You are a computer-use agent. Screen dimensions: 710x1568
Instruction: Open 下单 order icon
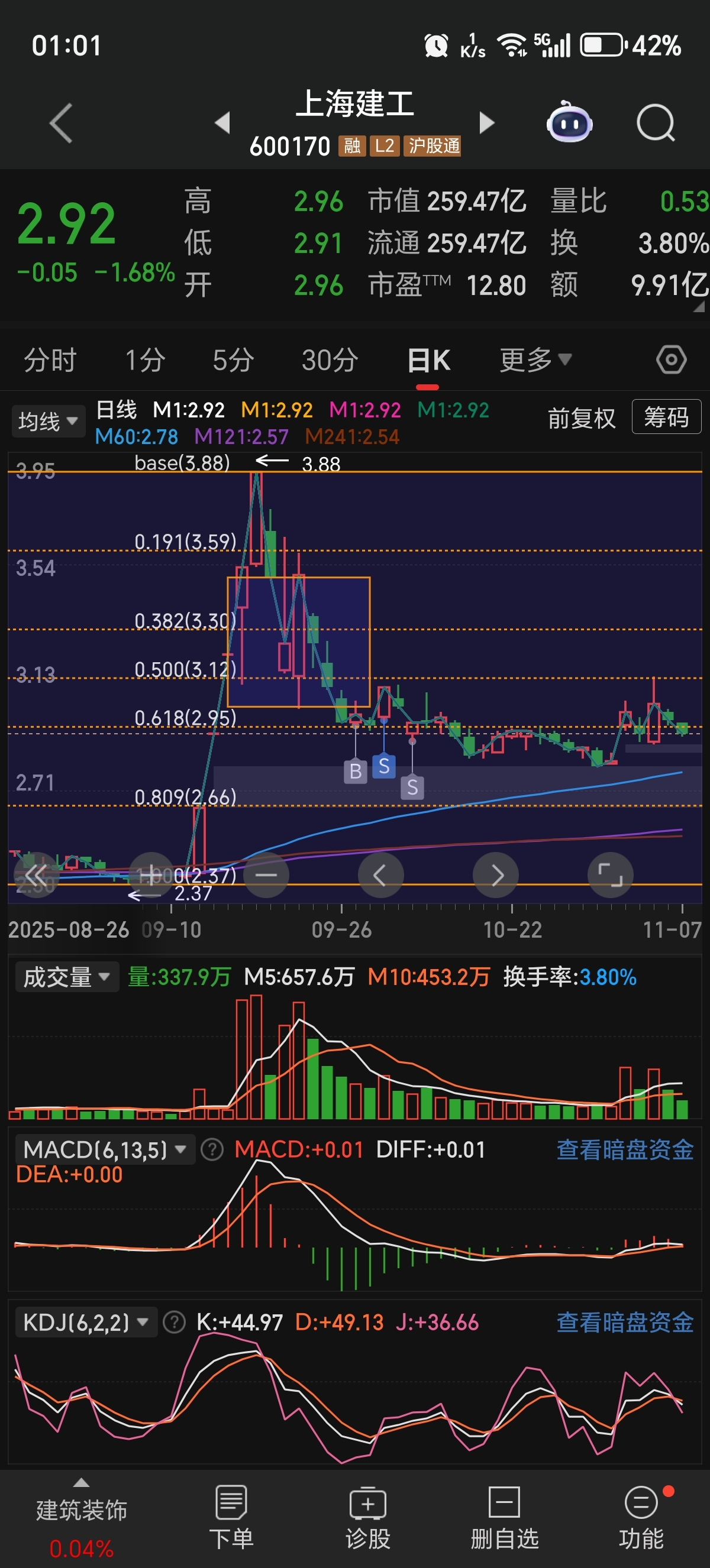[231, 1518]
